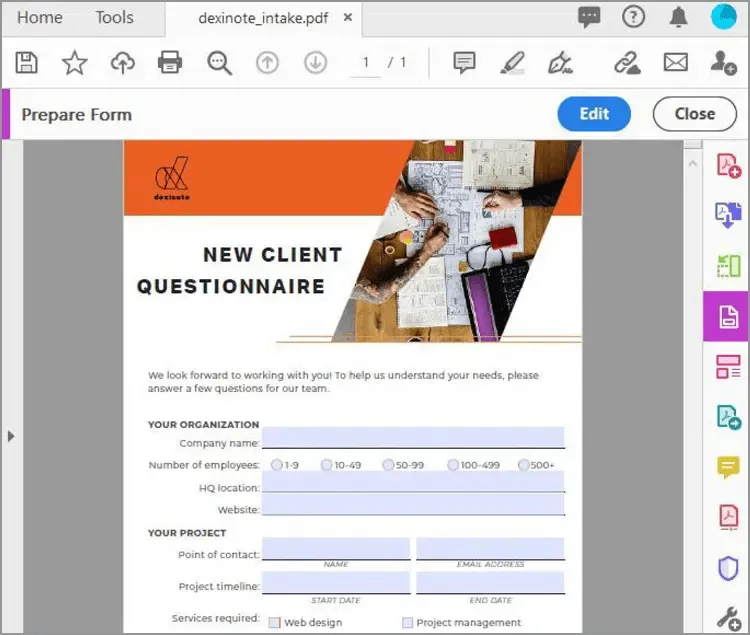Select the purple Prepare Form sidebar tool
750x635 pixels.
(x=726, y=316)
